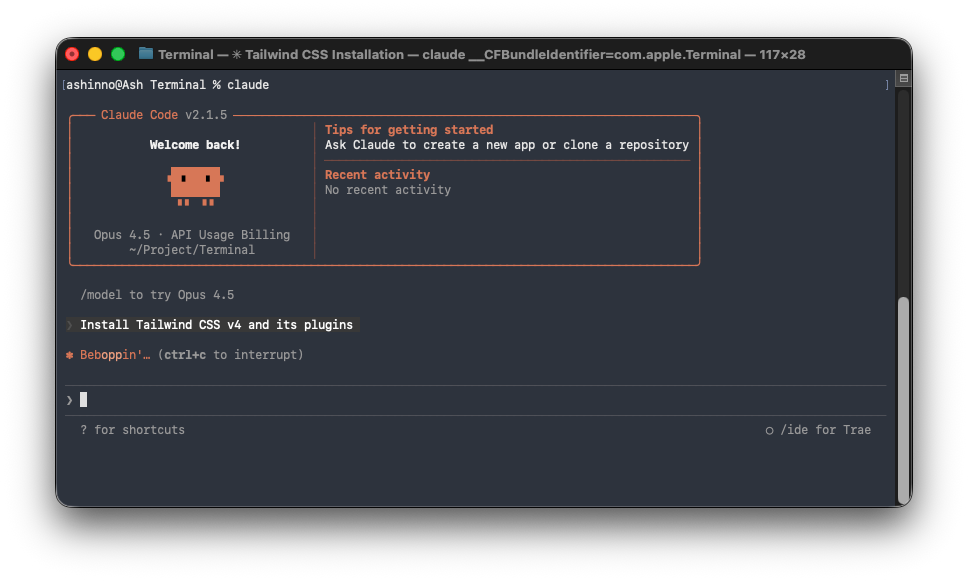Click the folder proxy icon in title bar

pos(146,54)
